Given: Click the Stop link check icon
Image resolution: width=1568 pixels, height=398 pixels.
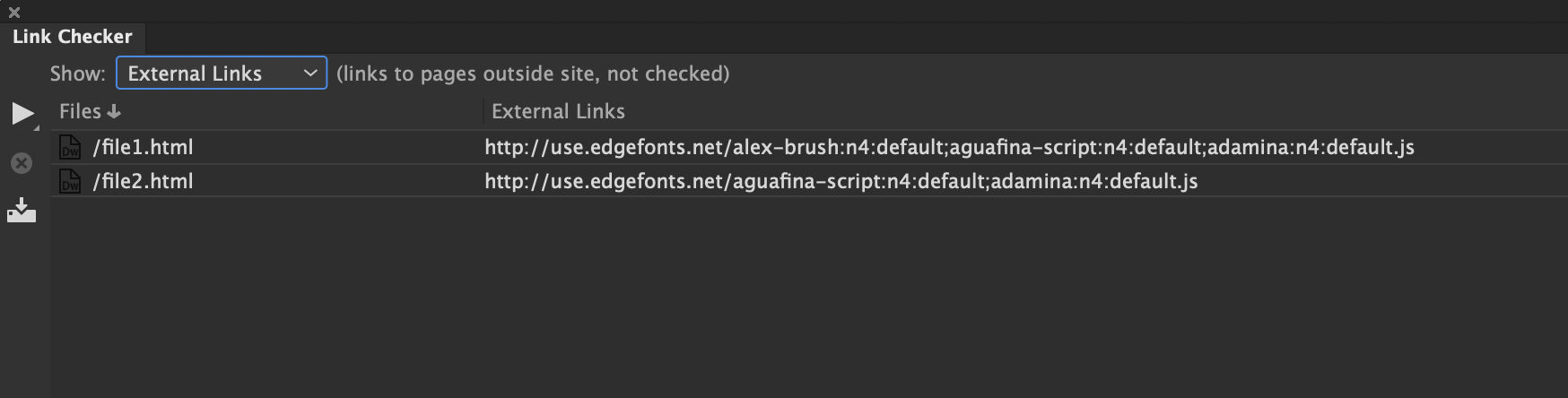Looking at the screenshot, I should coord(22,163).
